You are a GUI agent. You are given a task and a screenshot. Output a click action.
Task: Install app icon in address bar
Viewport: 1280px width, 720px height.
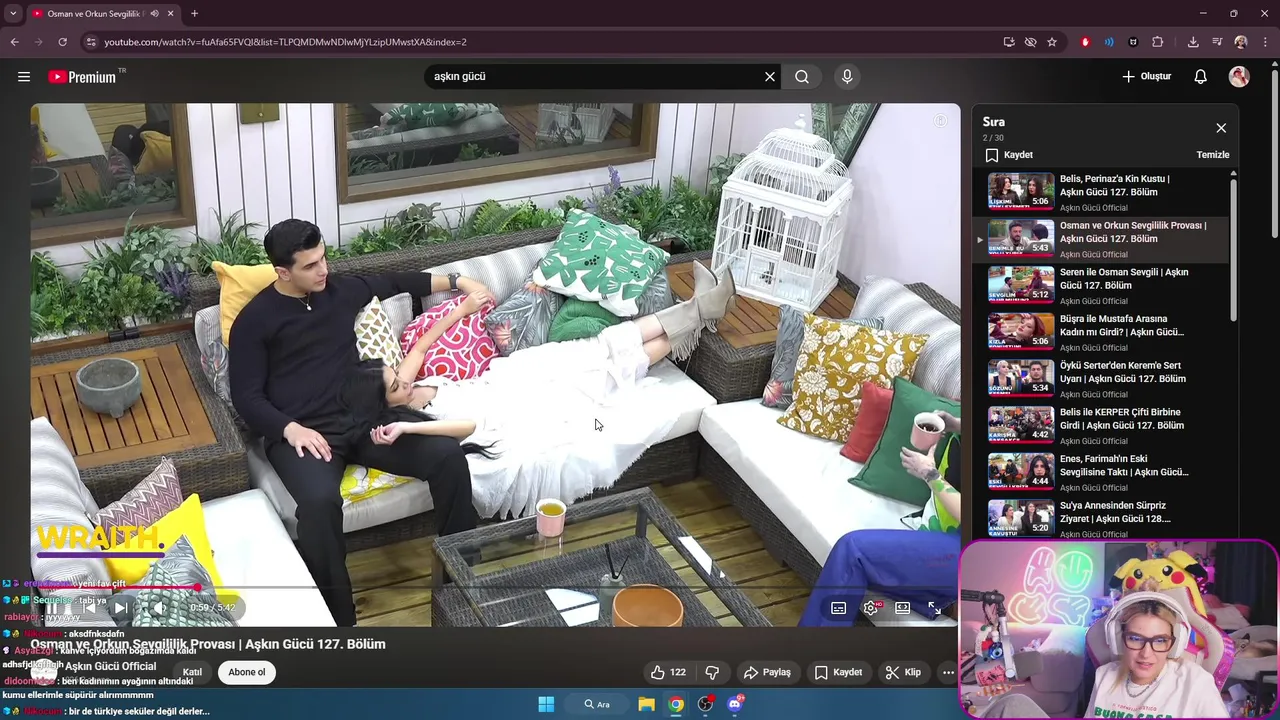click(1009, 42)
